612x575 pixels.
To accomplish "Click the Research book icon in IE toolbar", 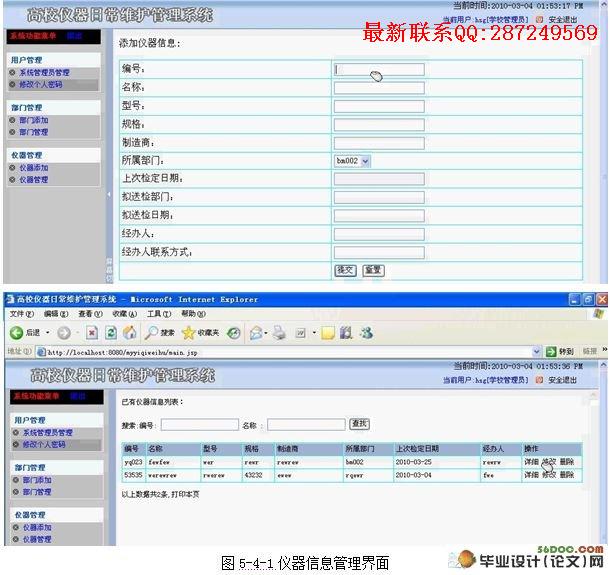I will 346,333.
